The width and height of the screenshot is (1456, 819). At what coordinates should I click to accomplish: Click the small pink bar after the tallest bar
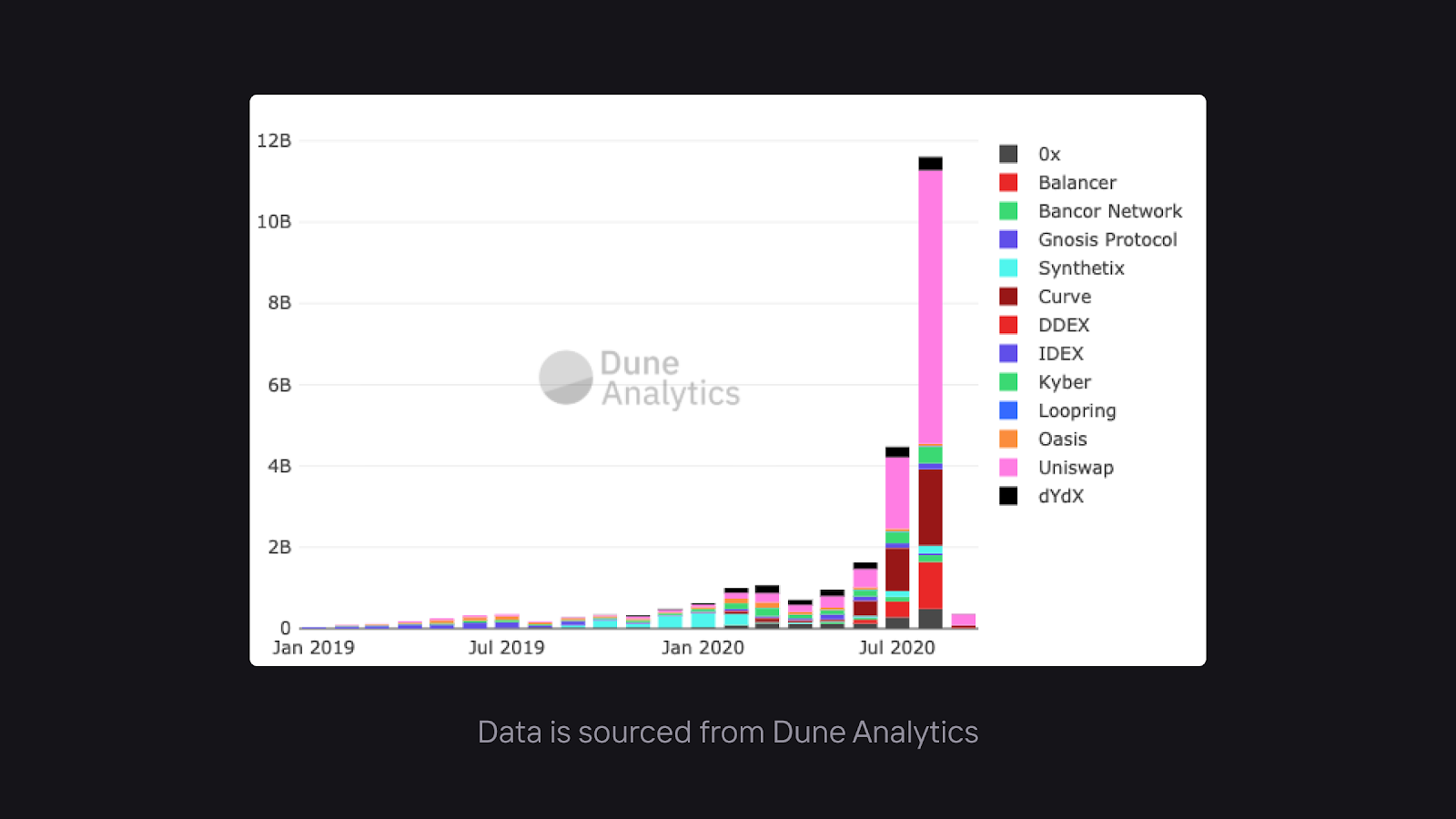(x=964, y=620)
